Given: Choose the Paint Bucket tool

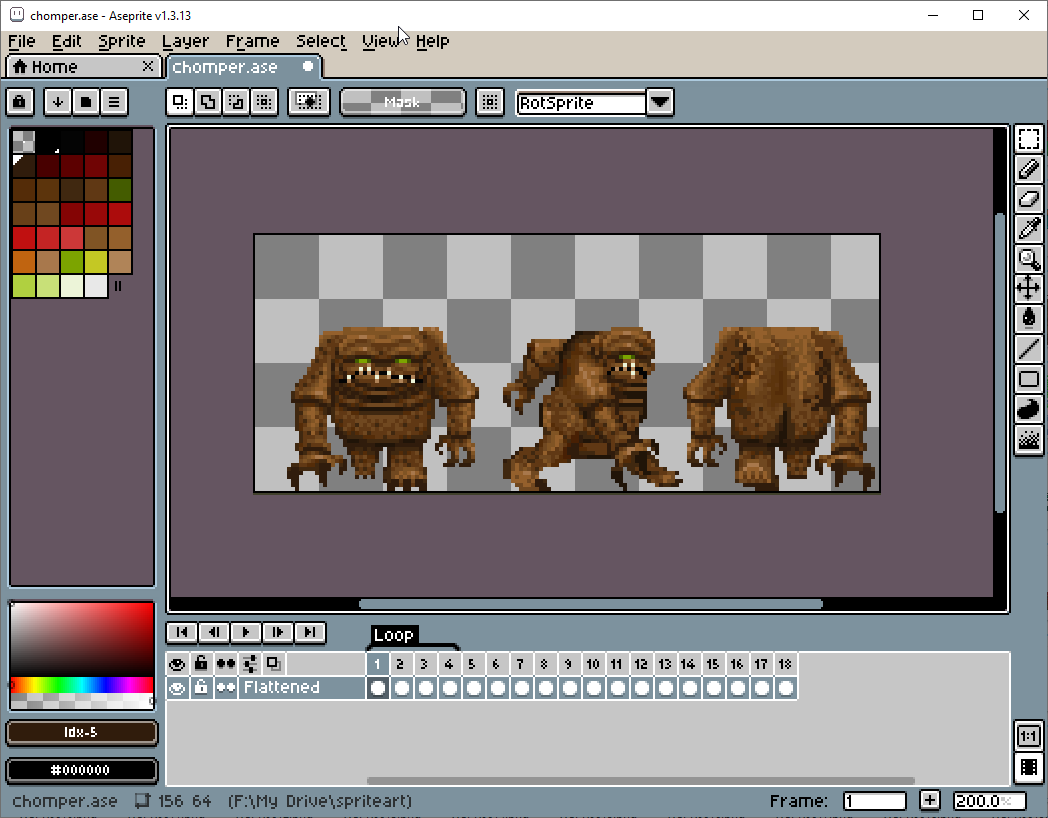Looking at the screenshot, I should 1029,319.
